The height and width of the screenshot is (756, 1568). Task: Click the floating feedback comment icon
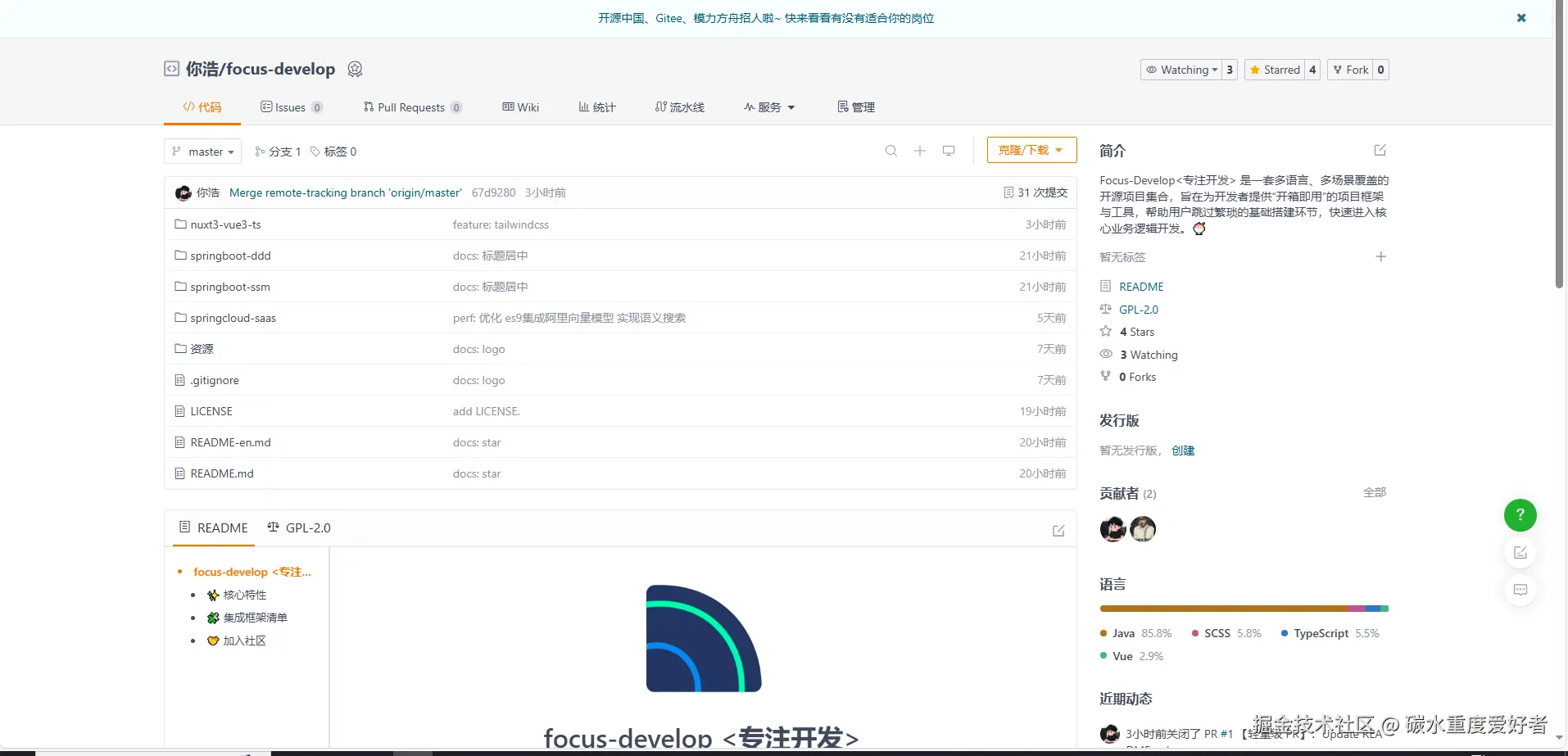1520,589
